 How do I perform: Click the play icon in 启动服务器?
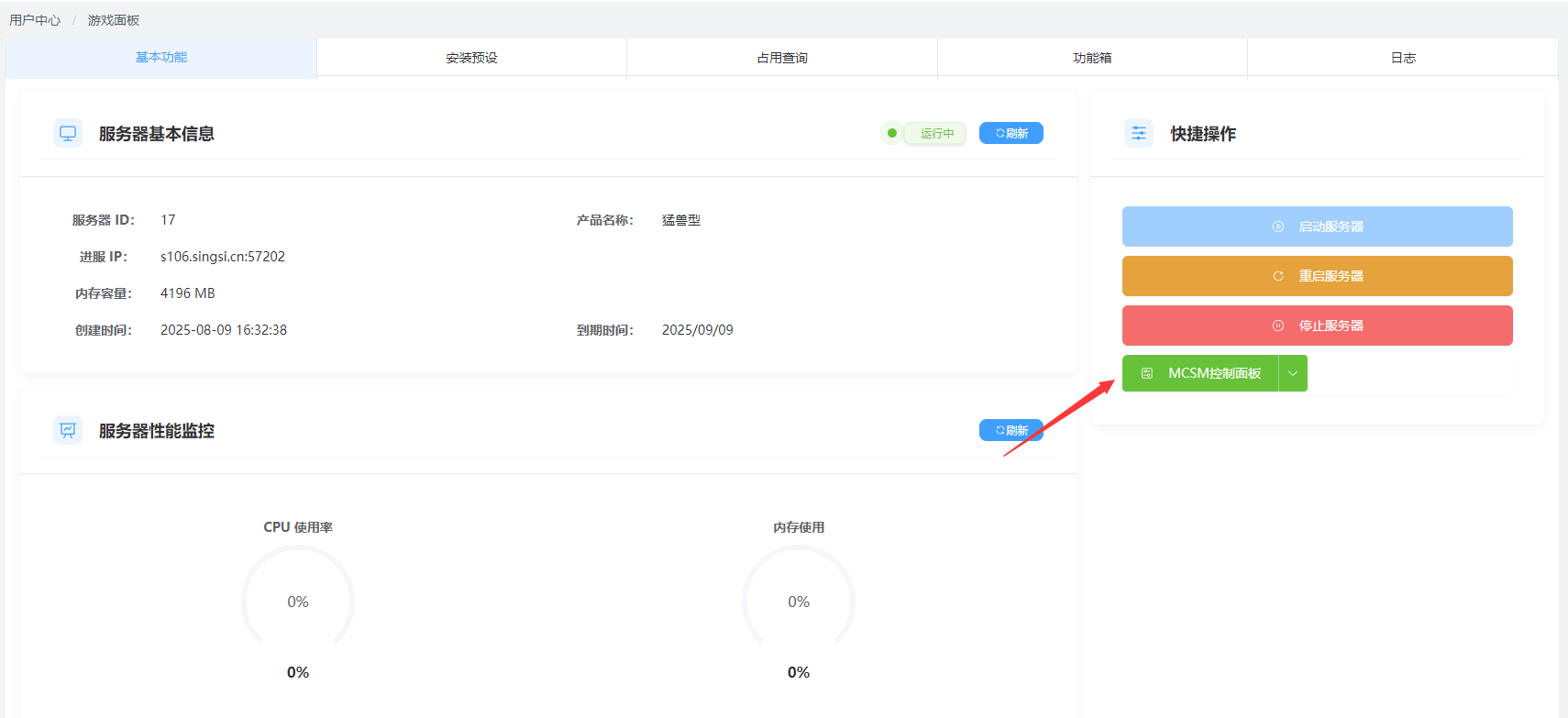coord(1278,226)
